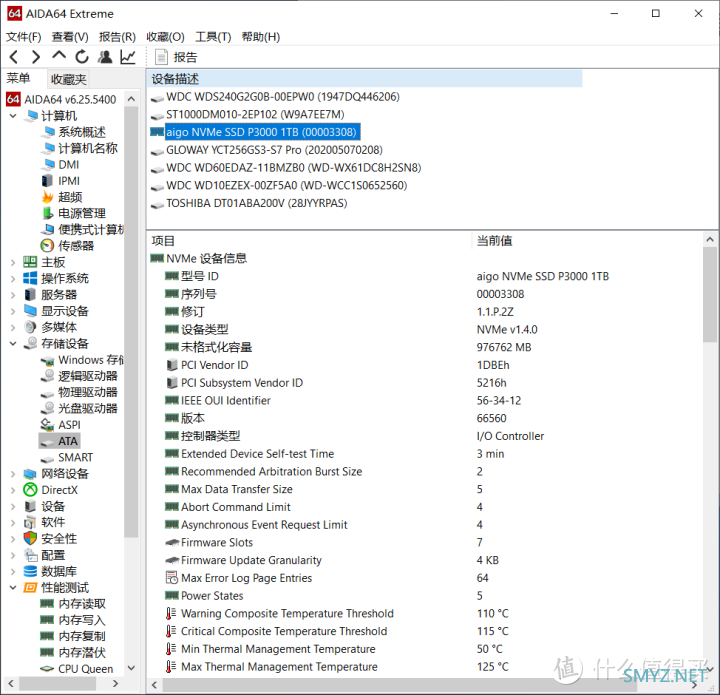Screen dimensions: 720x695
Task: Click the 多媒体 speaker icon
Action: 30,327
